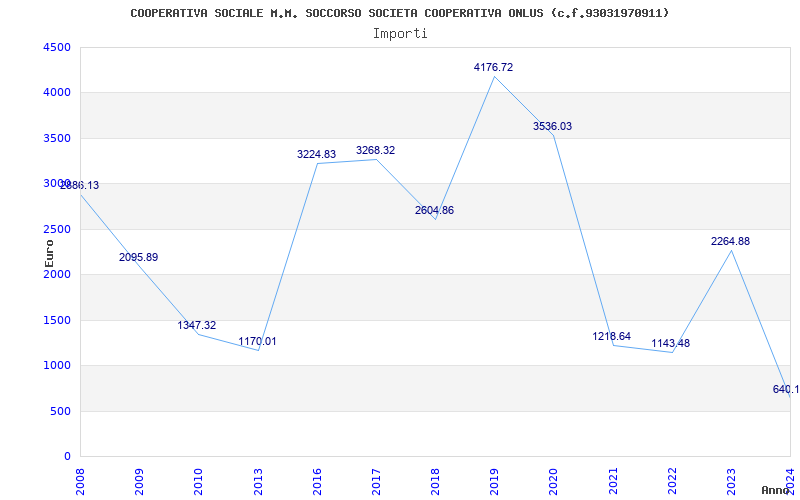Click the x-axis year 2017
The image size is (800, 500).
pos(376,481)
